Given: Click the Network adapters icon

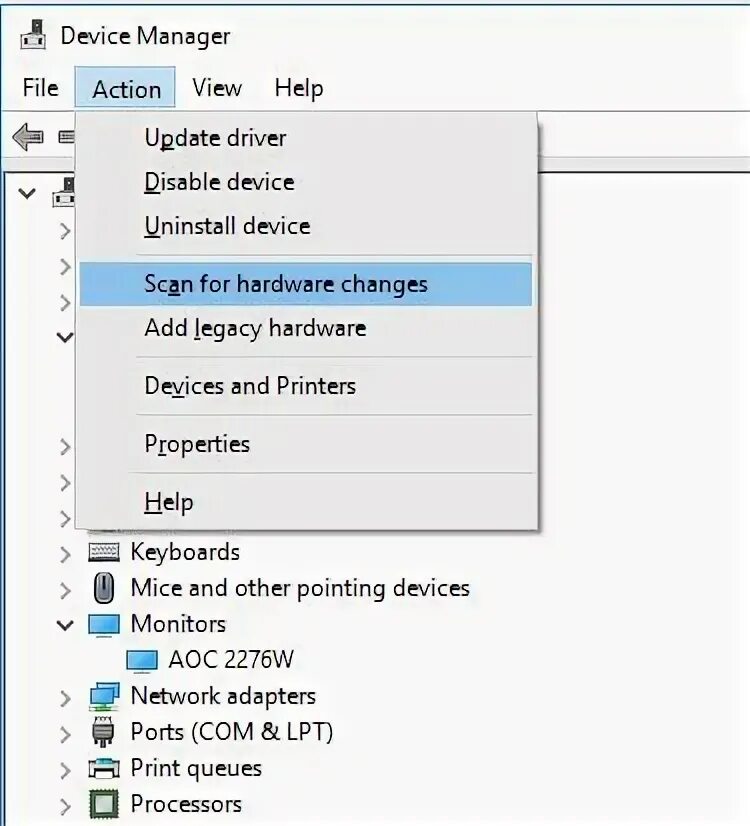Looking at the screenshot, I should click(x=104, y=696).
